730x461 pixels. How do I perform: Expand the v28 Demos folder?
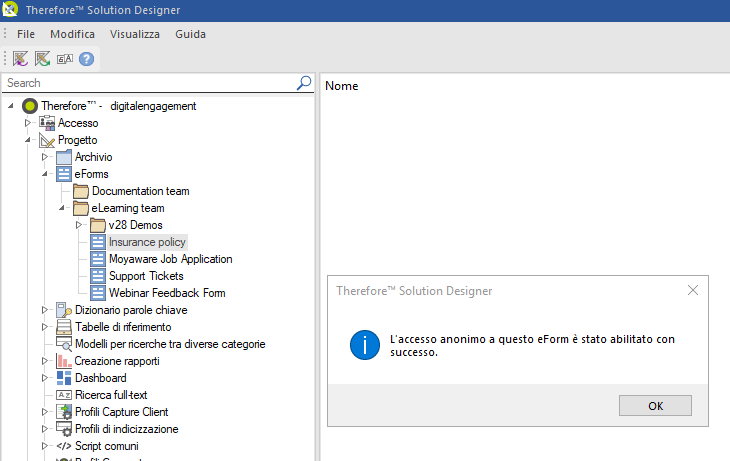(78, 225)
